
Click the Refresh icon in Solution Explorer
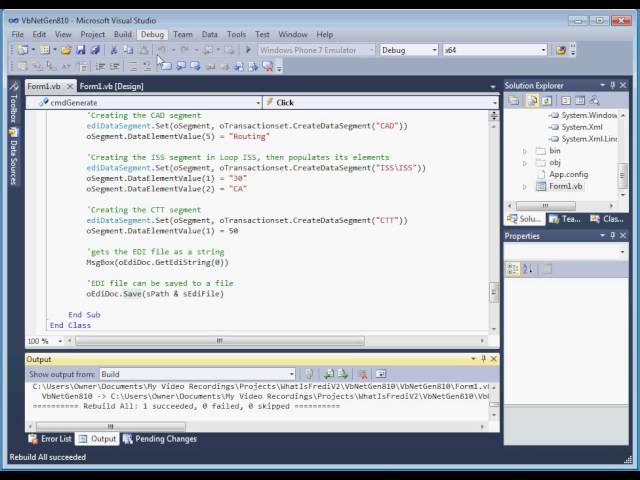(547, 100)
